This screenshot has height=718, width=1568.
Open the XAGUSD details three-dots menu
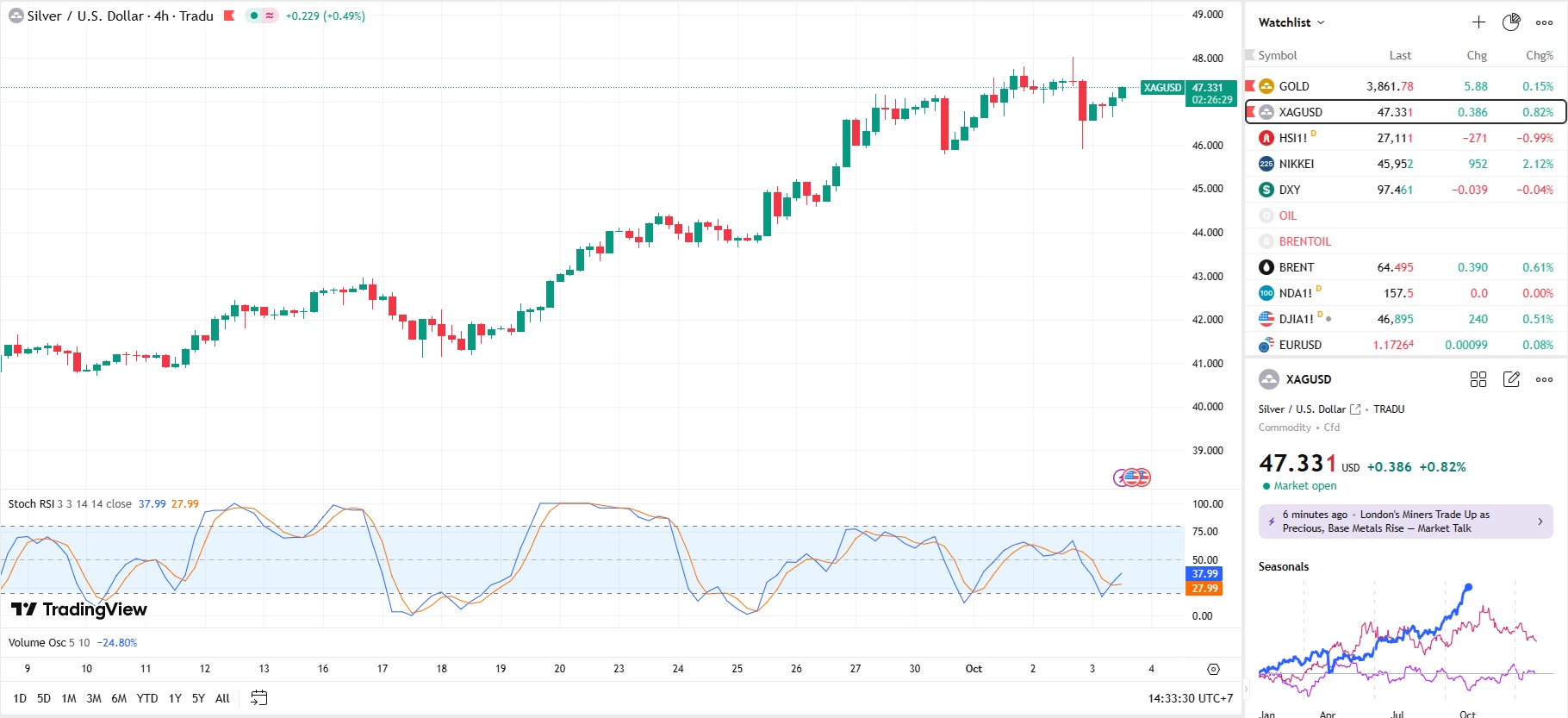1544,379
